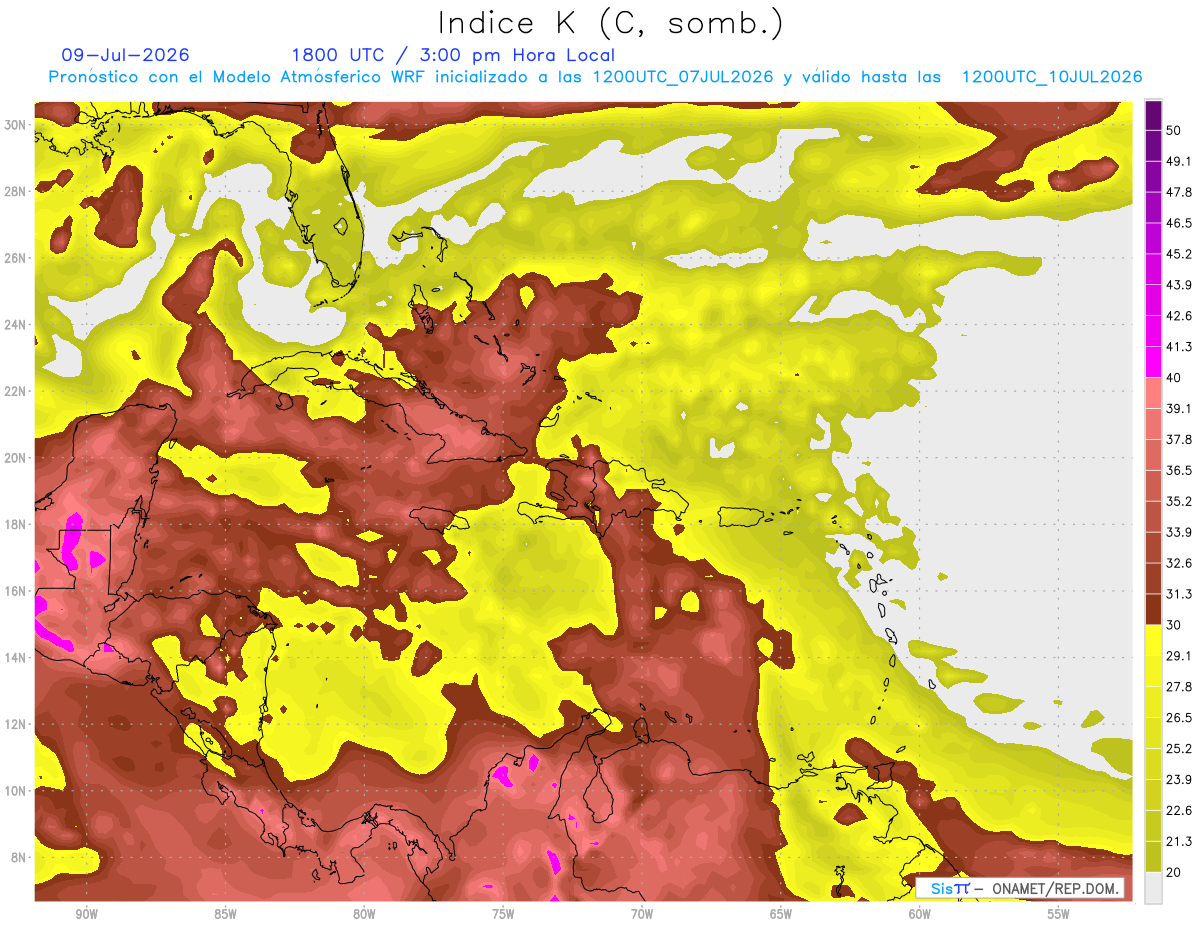Click the date '09-Jul-2026'

coord(125,55)
